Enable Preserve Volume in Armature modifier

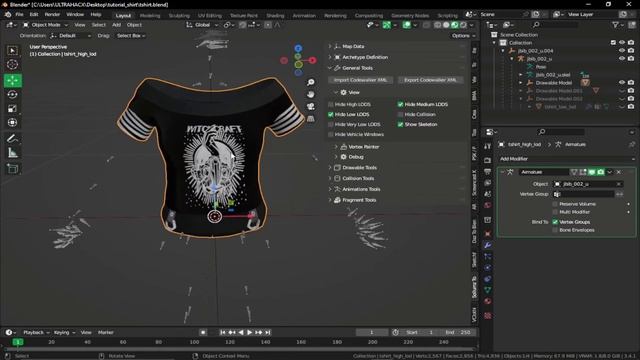(555, 204)
